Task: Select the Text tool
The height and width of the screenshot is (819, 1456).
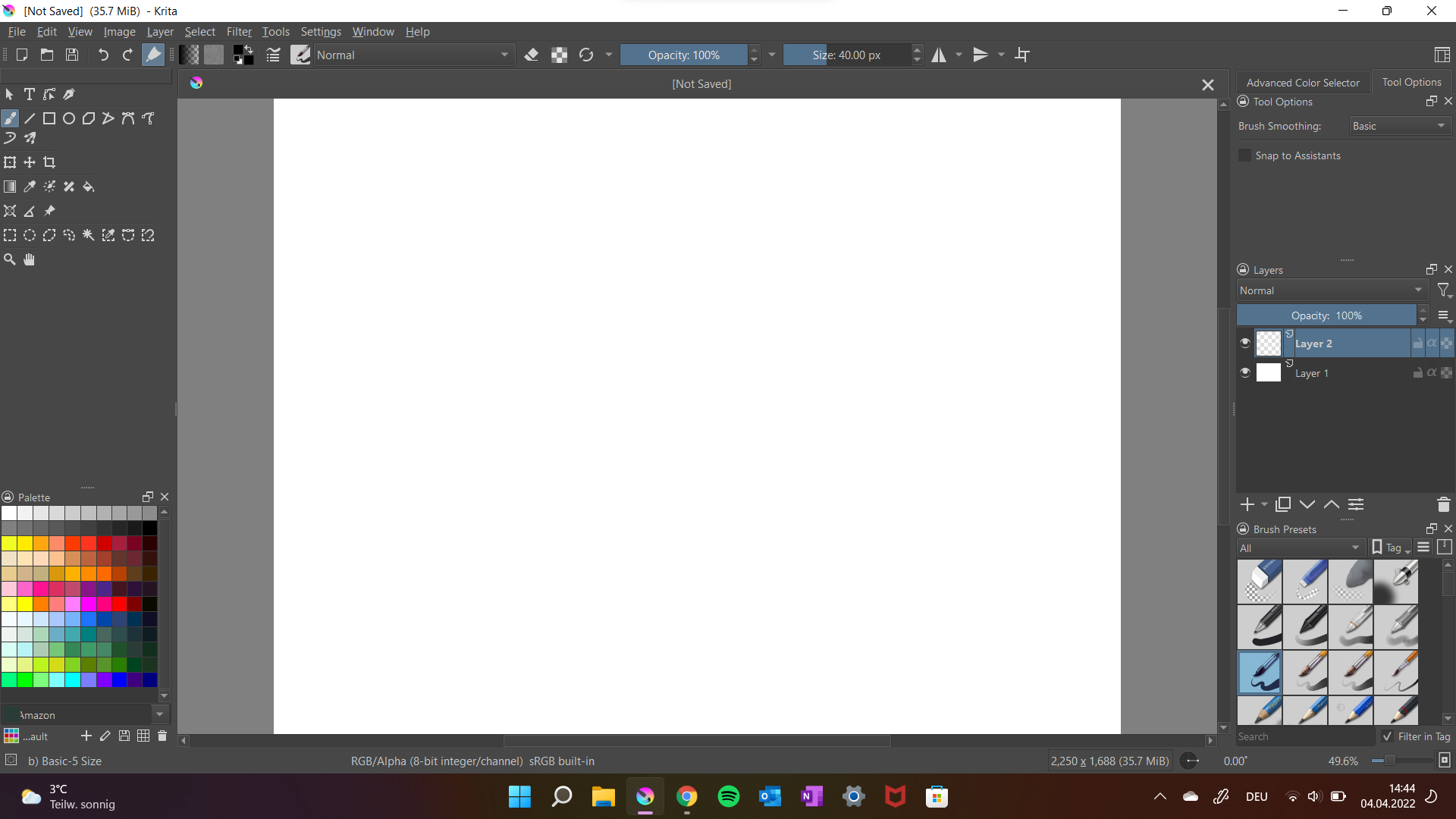Action: point(30,93)
